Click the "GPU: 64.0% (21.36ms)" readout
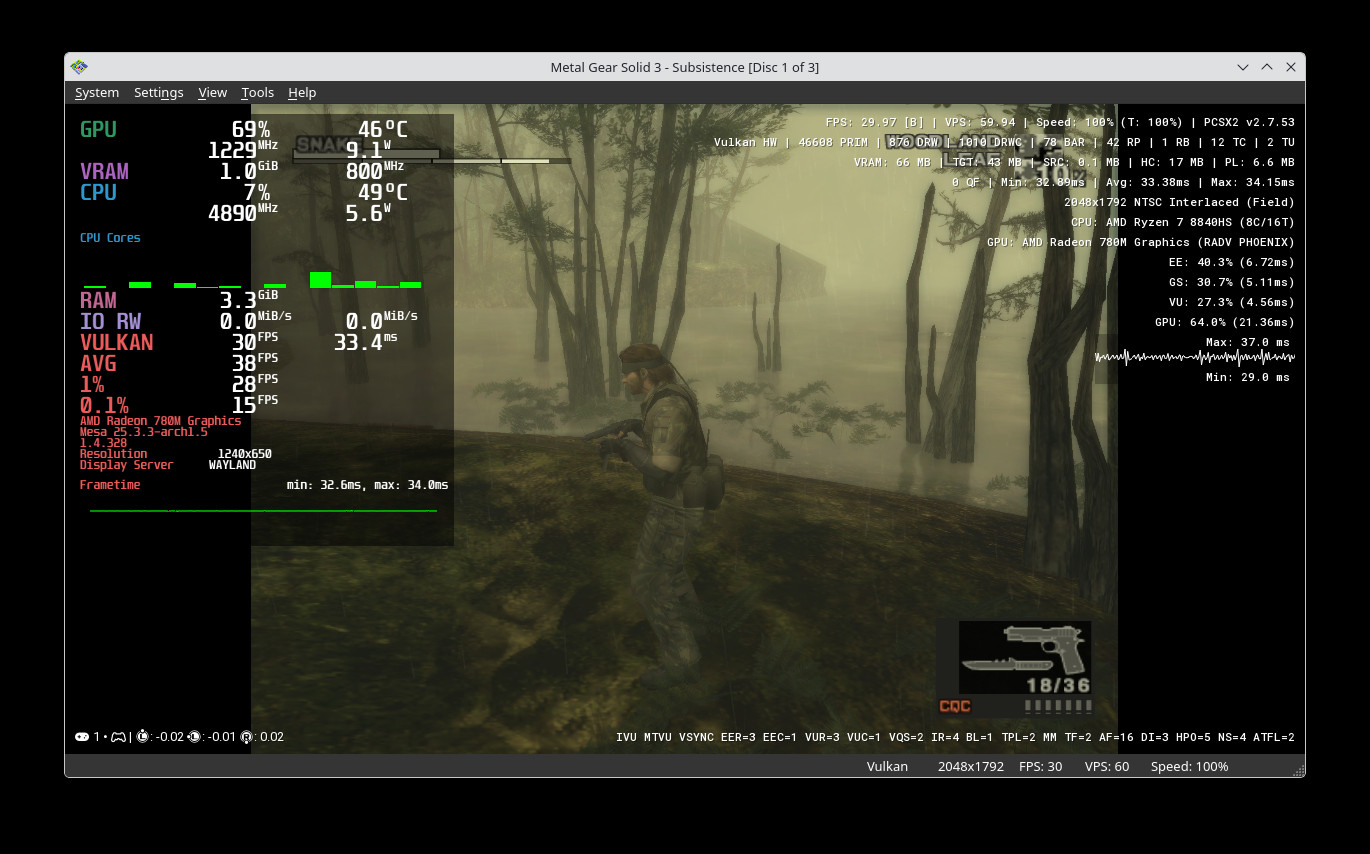Viewport: 1370px width, 854px height. (1225, 322)
